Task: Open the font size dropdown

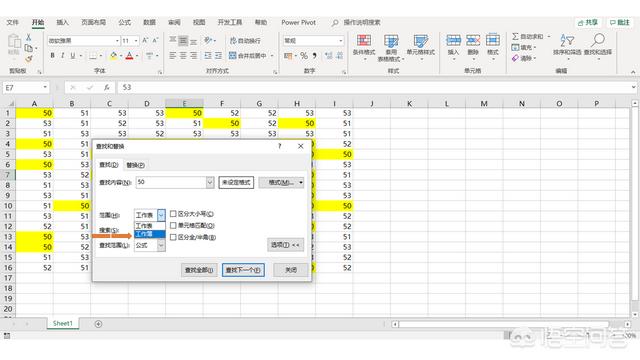Action: pyautogui.click(x=136, y=41)
